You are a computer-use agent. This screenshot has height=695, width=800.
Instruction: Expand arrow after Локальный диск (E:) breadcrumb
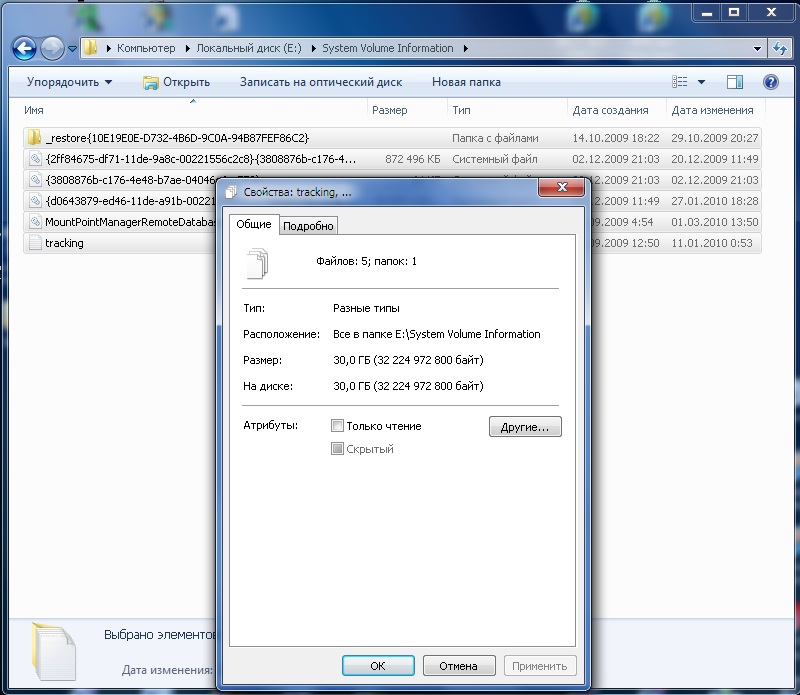click(313, 48)
